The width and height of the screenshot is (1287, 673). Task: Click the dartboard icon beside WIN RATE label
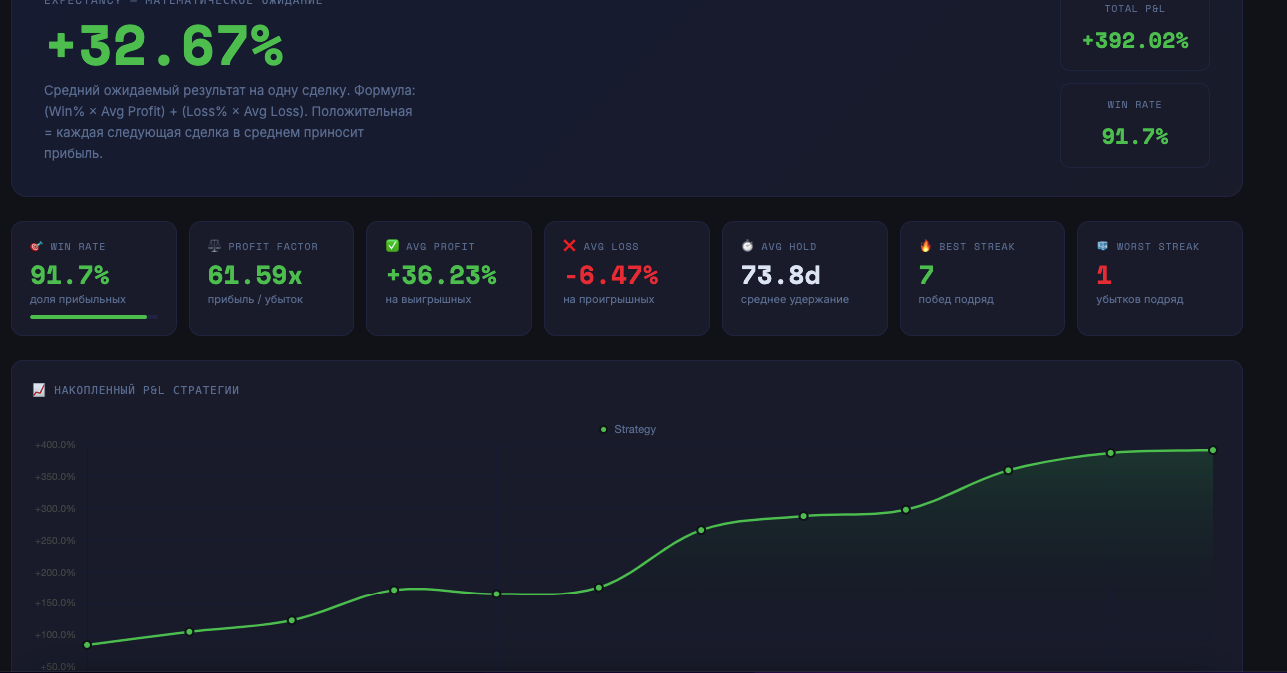pyautogui.click(x=37, y=246)
